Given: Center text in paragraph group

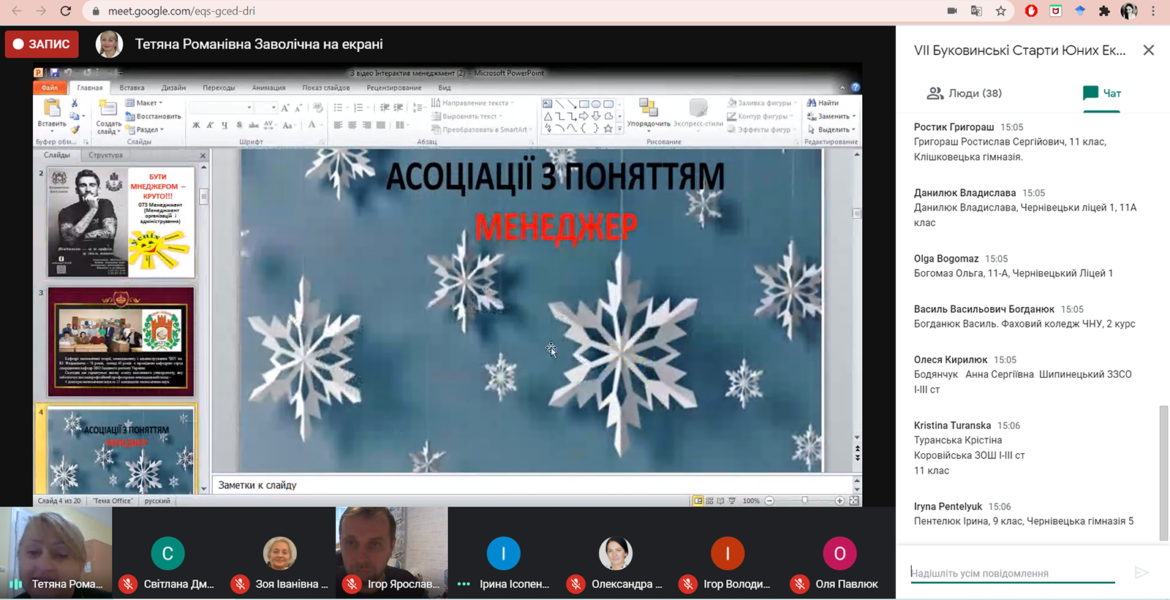Looking at the screenshot, I should [352, 125].
